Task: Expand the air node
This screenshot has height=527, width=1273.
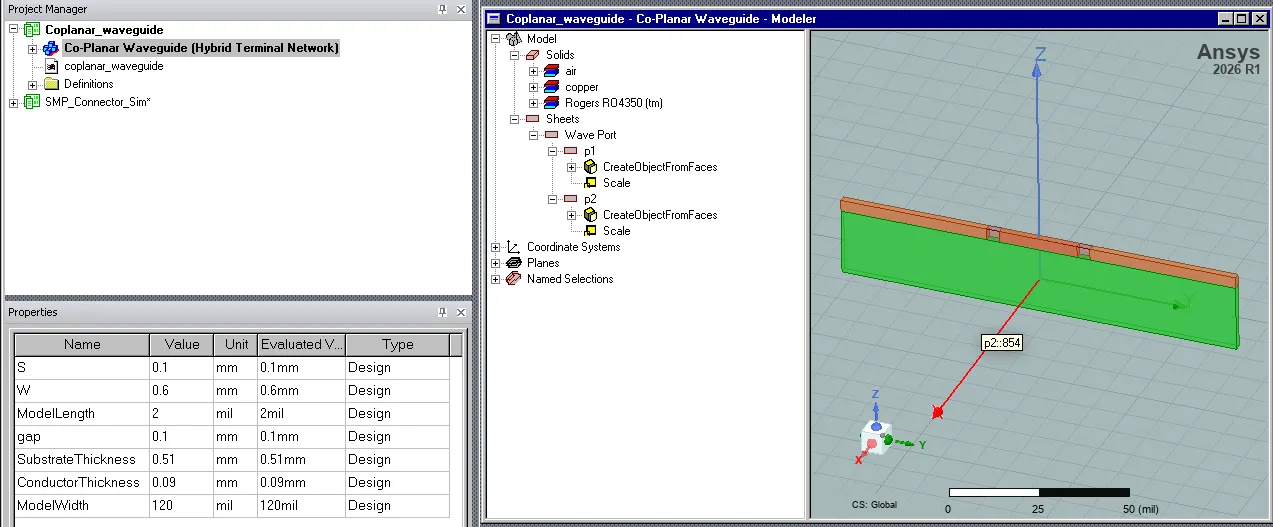Action: tap(534, 71)
